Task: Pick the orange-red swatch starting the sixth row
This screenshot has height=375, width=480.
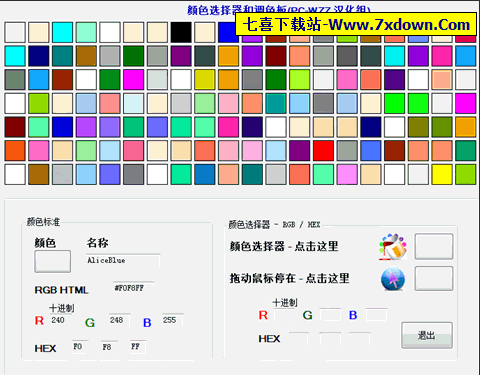Action: click(15, 151)
